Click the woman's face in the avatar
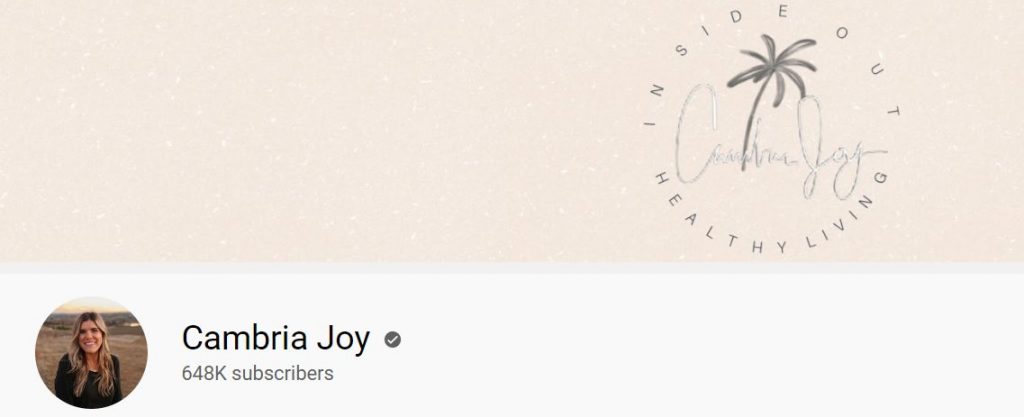 [x=91, y=337]
